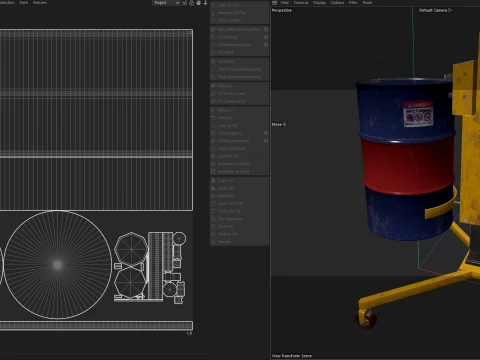Click the globe icon in UV toolbar
The image size is (480, 360).
tap(199, 3)
